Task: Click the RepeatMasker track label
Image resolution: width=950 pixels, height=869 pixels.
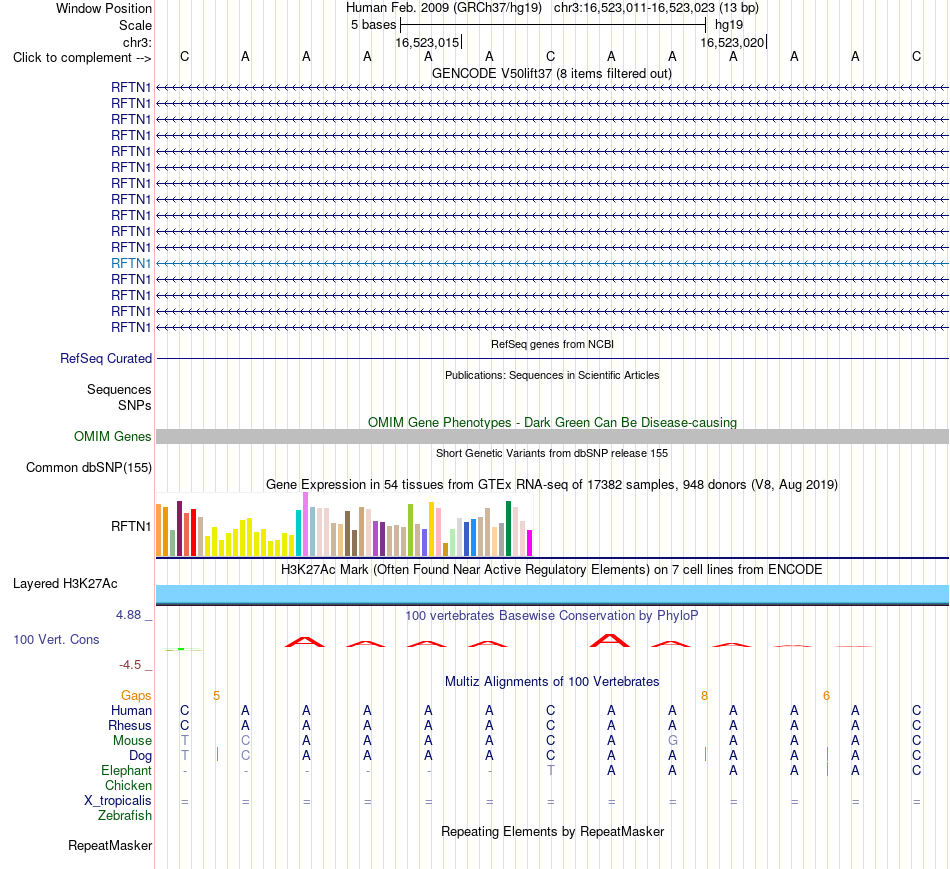Action: coord(110,845)
